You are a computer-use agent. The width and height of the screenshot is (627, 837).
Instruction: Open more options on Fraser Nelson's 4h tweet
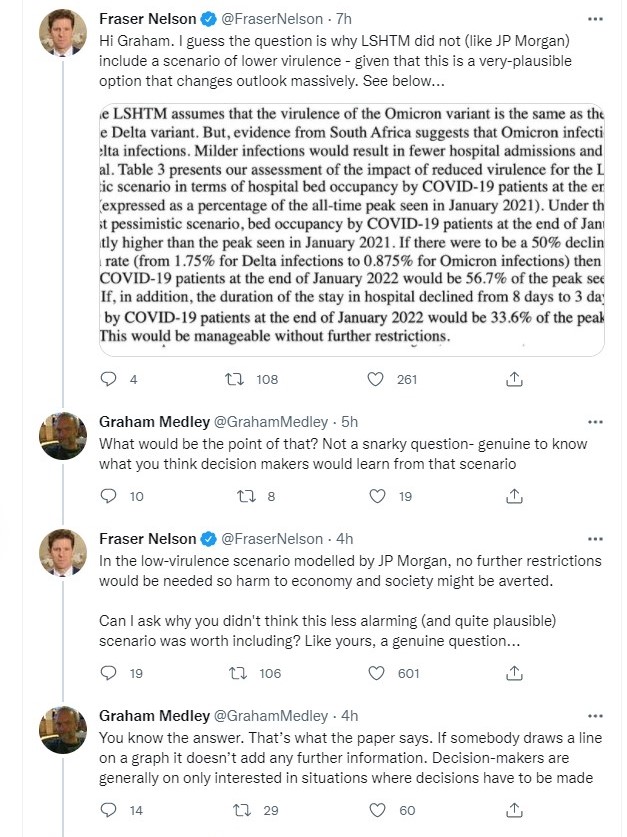(x=596, y=538)
